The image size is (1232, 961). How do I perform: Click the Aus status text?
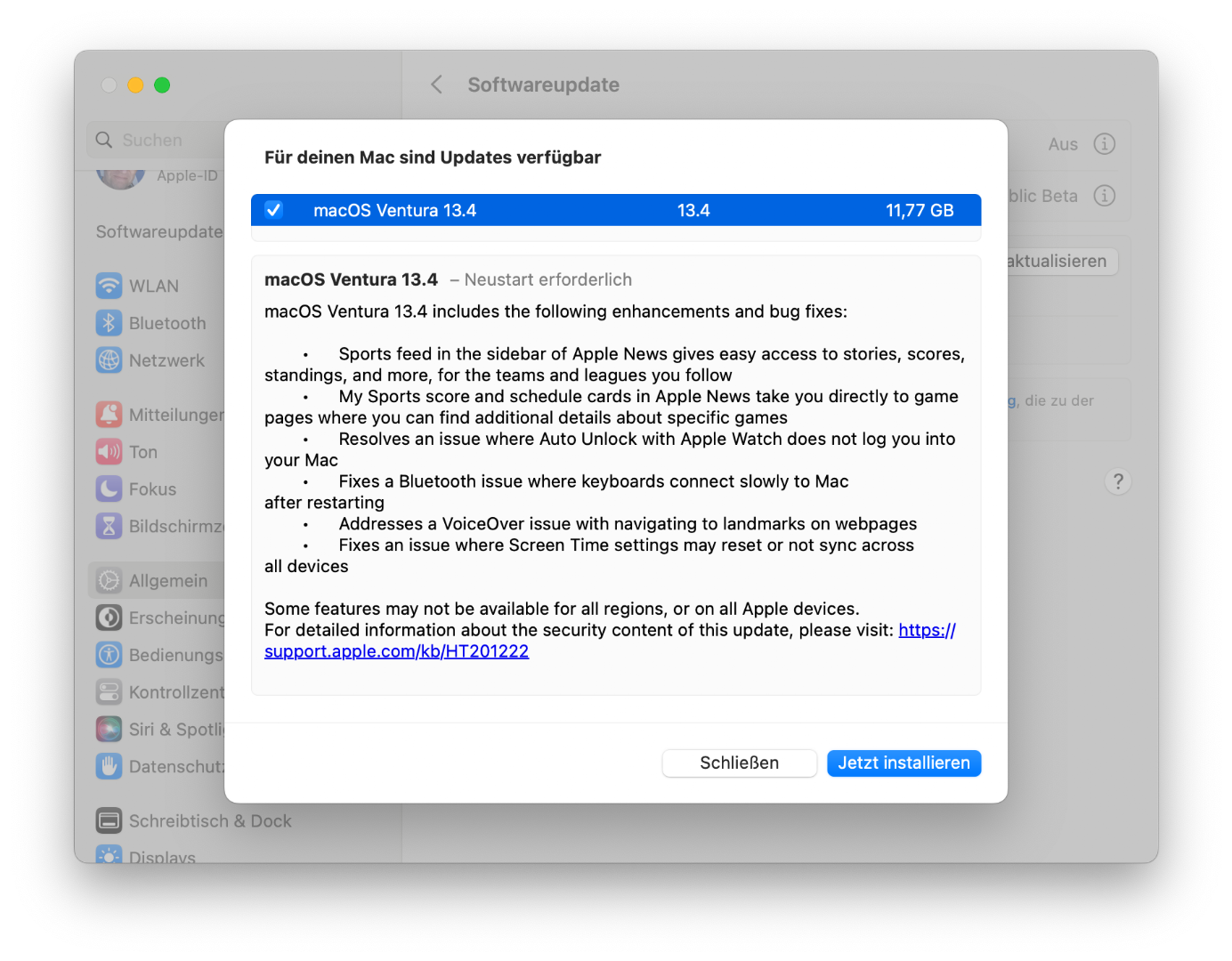(1063, 145)
